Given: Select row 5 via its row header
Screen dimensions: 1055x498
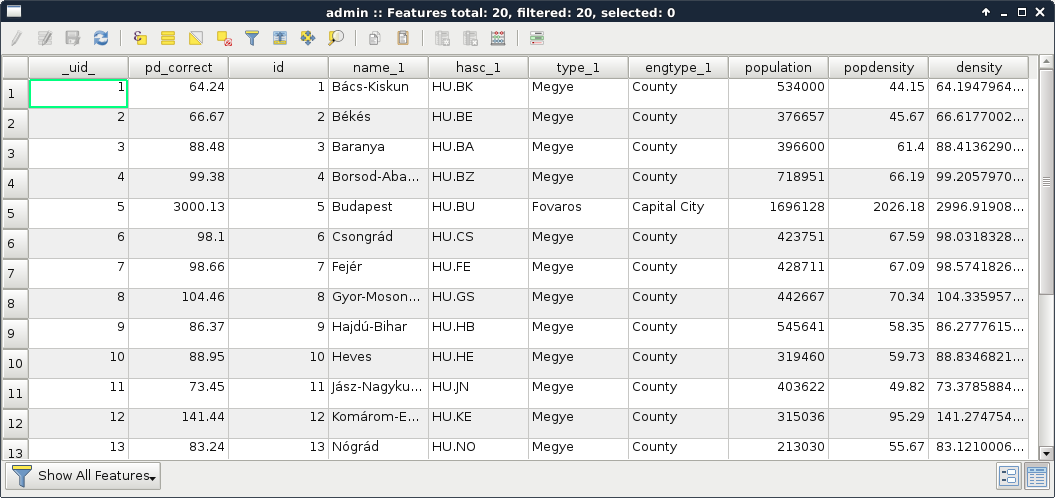Looking at the screenshot, I should [15, 213].
